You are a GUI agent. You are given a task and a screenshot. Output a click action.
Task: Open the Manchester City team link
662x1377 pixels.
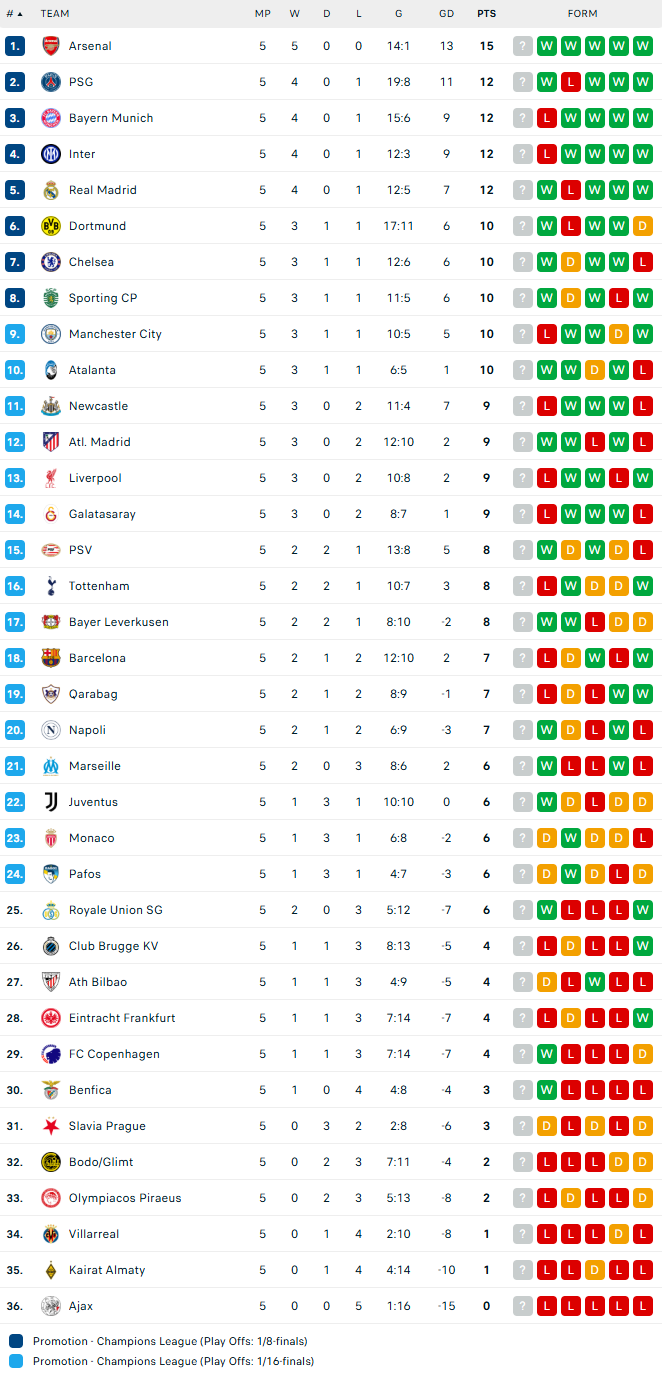(115, 334)
